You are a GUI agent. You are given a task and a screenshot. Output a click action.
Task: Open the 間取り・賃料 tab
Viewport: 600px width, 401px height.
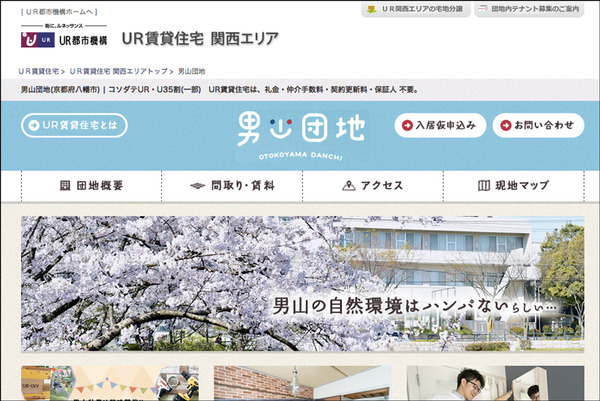click(x=232, y=186)
